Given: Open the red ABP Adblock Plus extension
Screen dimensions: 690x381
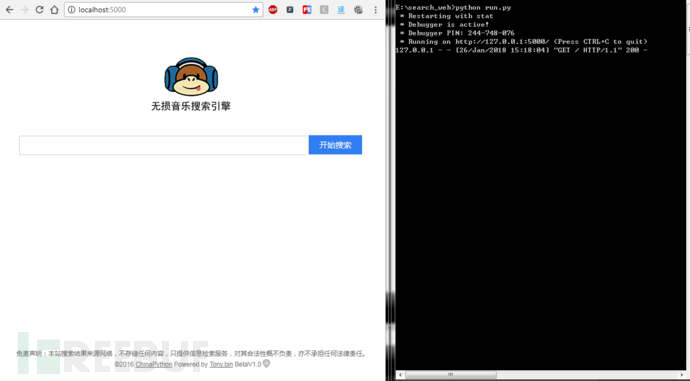Looking at the screenshot, I should coord(273,10).
